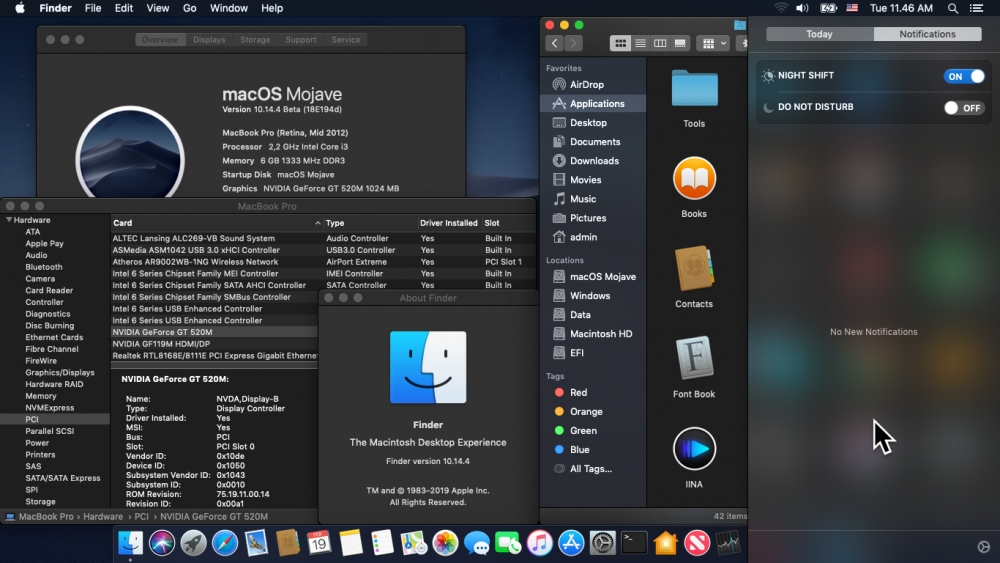
Task: Open Calendar from the Dock
Action: [x=319, y=543]
